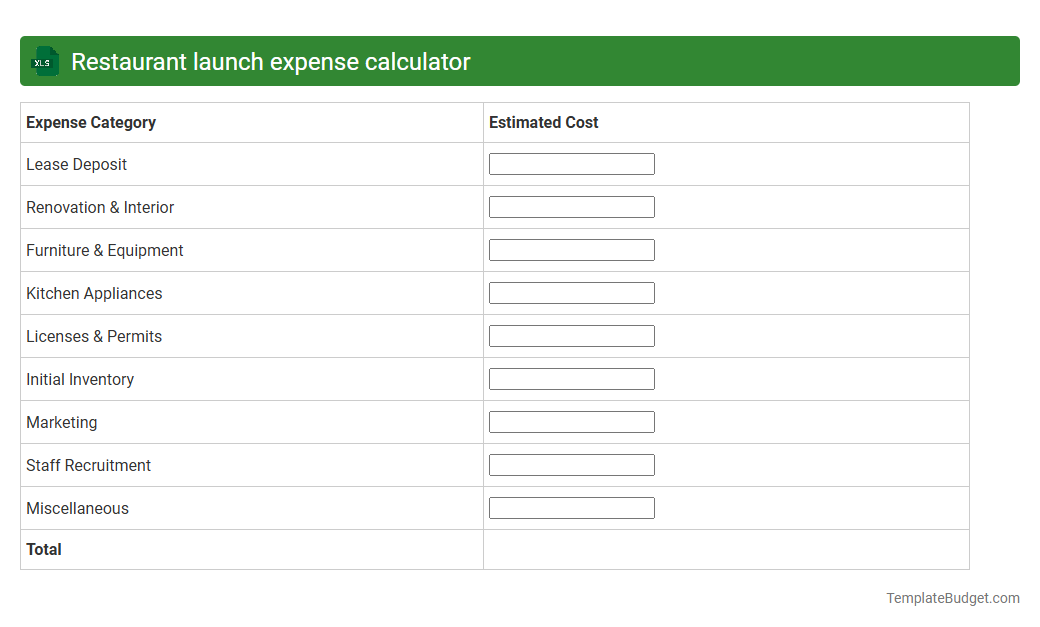The height and width of the screenshot is (627, 1040).
Task: Click the Estimated Cost column header
Action: (x=543, y=122)
